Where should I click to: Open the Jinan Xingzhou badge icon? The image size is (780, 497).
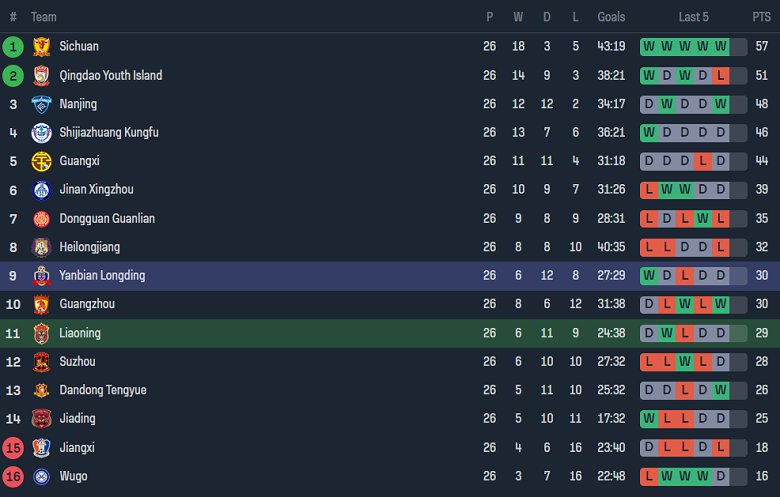[41, 190]
